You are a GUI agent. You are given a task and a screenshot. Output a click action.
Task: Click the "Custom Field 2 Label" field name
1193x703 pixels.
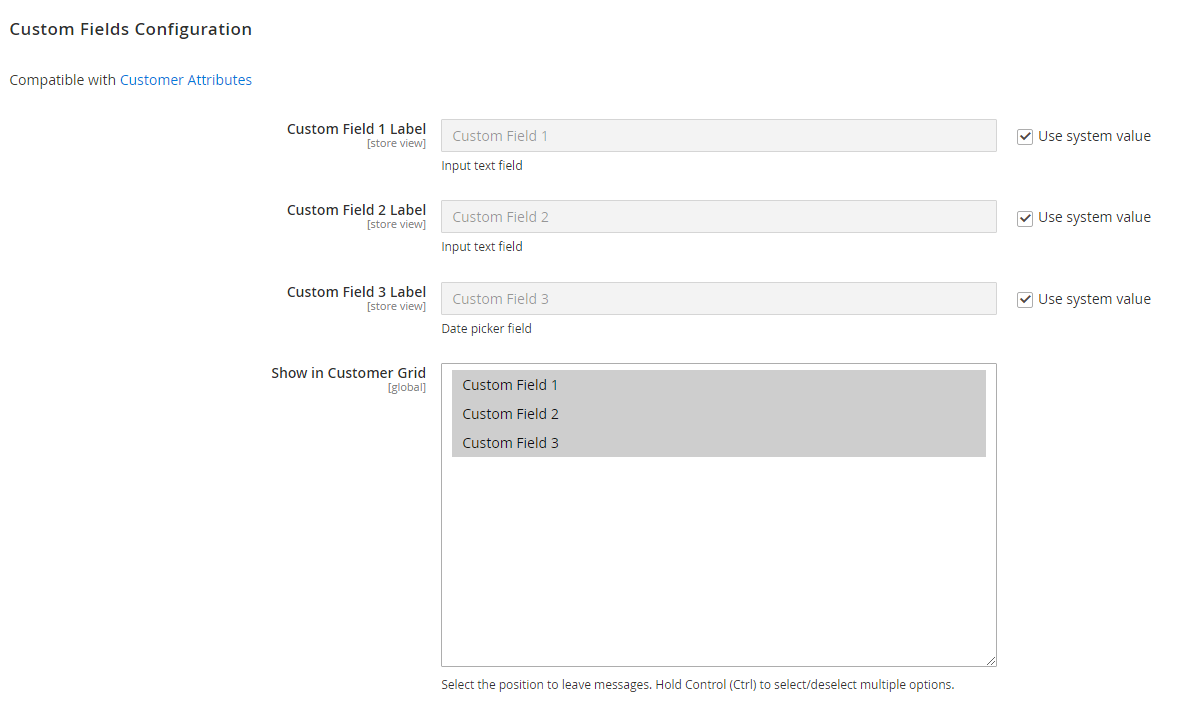click(x=356, y=210)
